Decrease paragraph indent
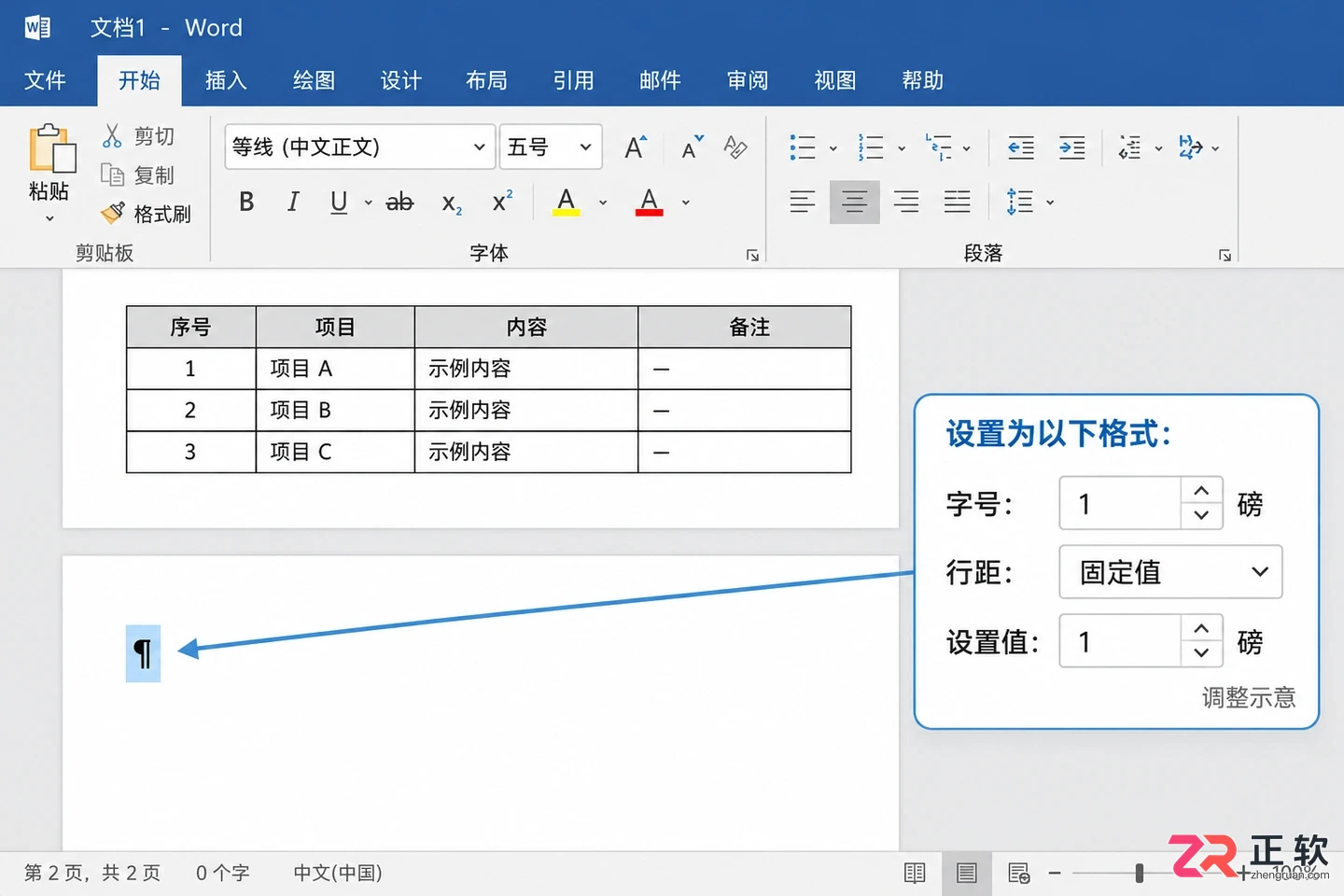1344x896 pixels. click(x=1021, y=147)
